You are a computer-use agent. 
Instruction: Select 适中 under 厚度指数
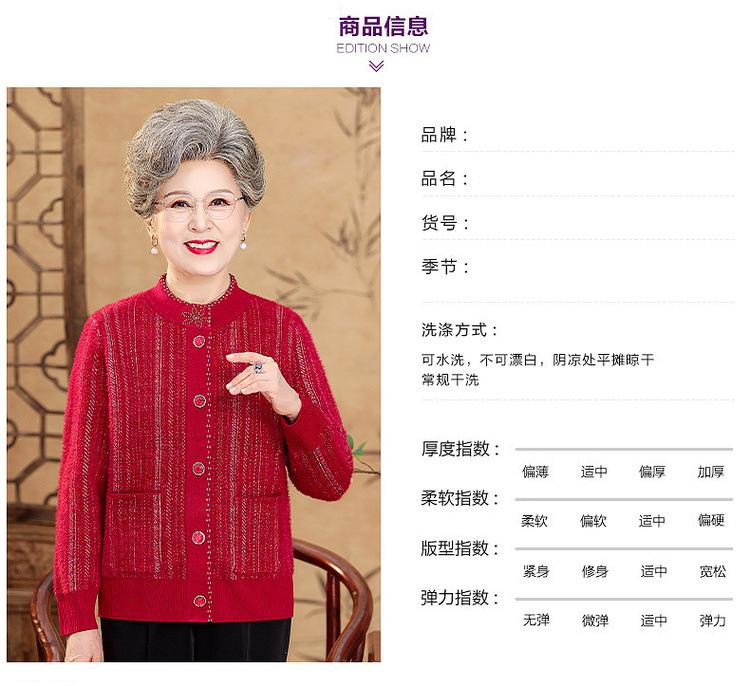click(x=594, y=472)
